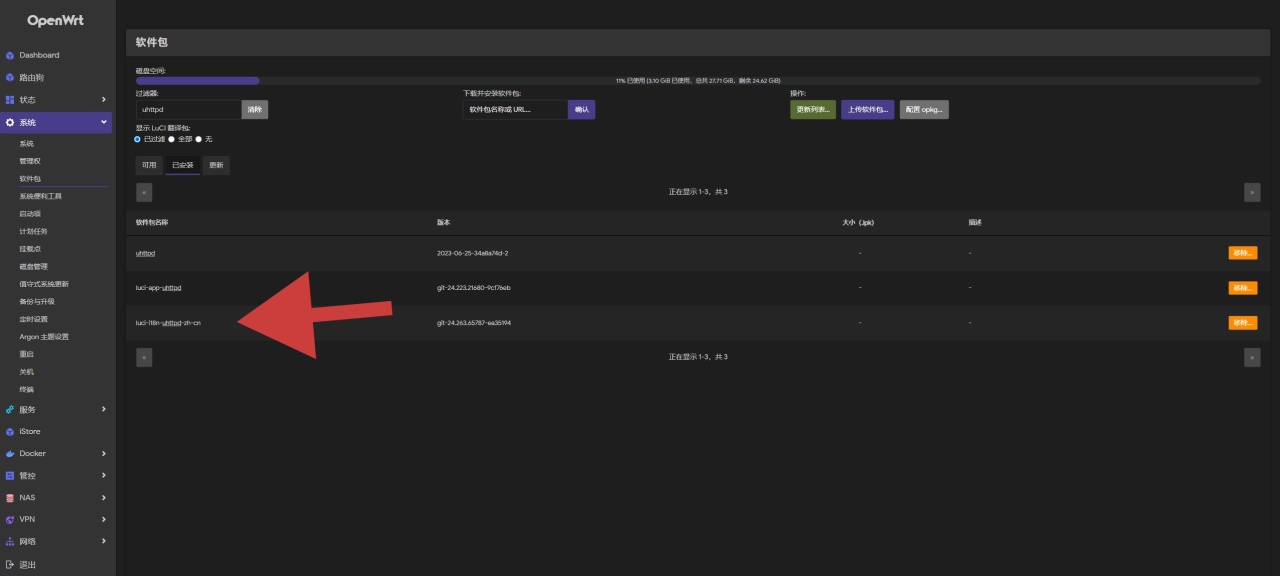This screenshot has height=576, width=1280.
Task: Click the 退出 logout icon
Action: tap(10, 564)
